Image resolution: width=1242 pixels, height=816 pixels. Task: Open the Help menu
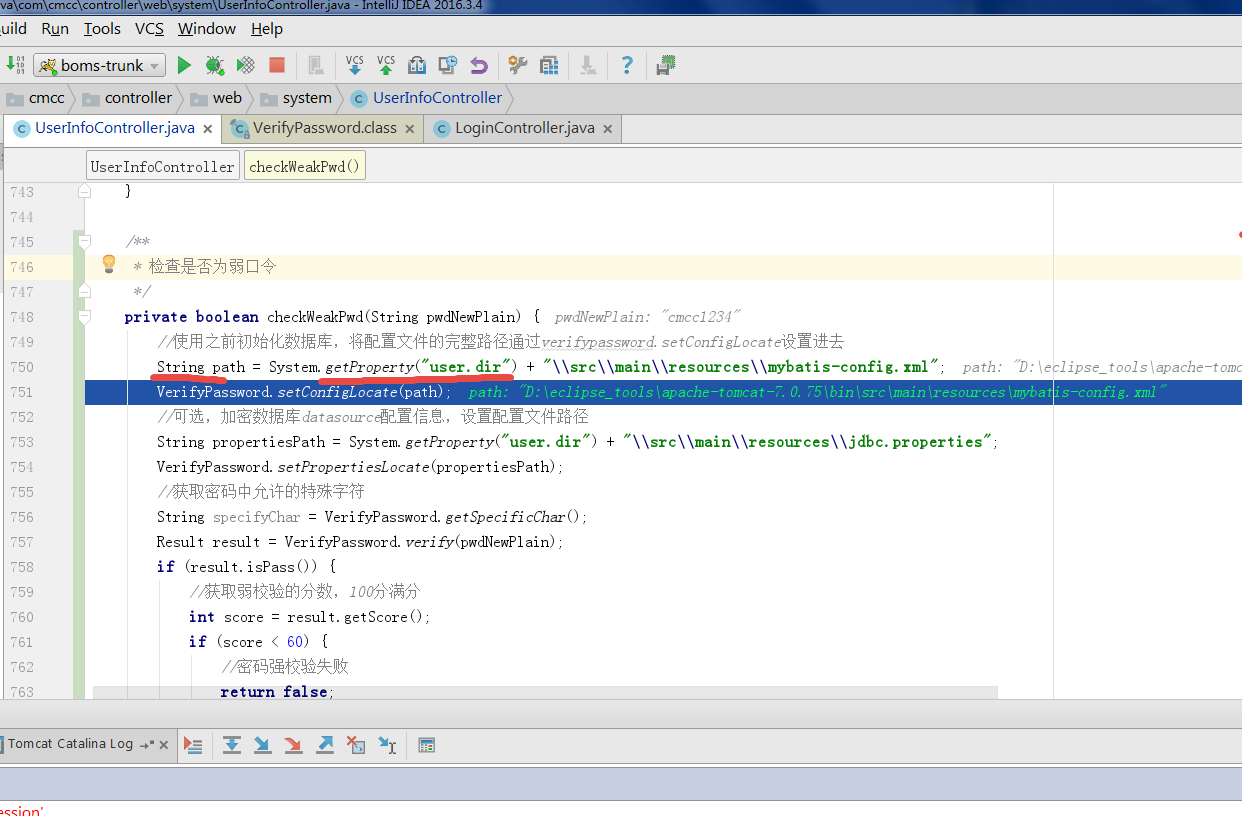(267, 29)
